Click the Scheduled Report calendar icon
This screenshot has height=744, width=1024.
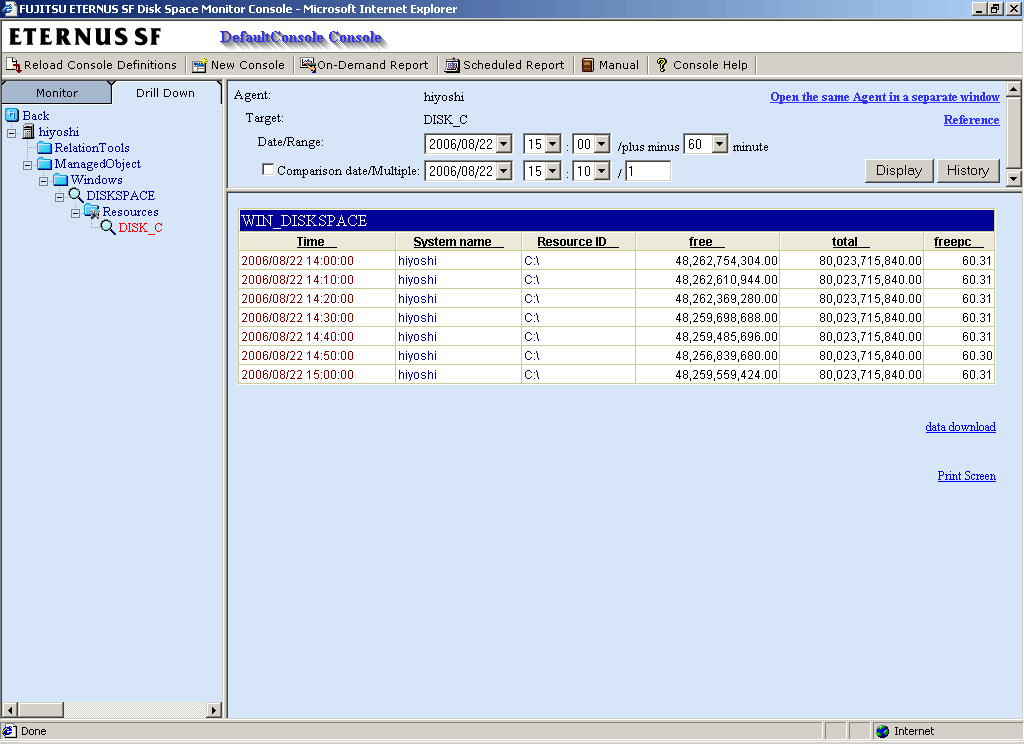click(452, 65)
